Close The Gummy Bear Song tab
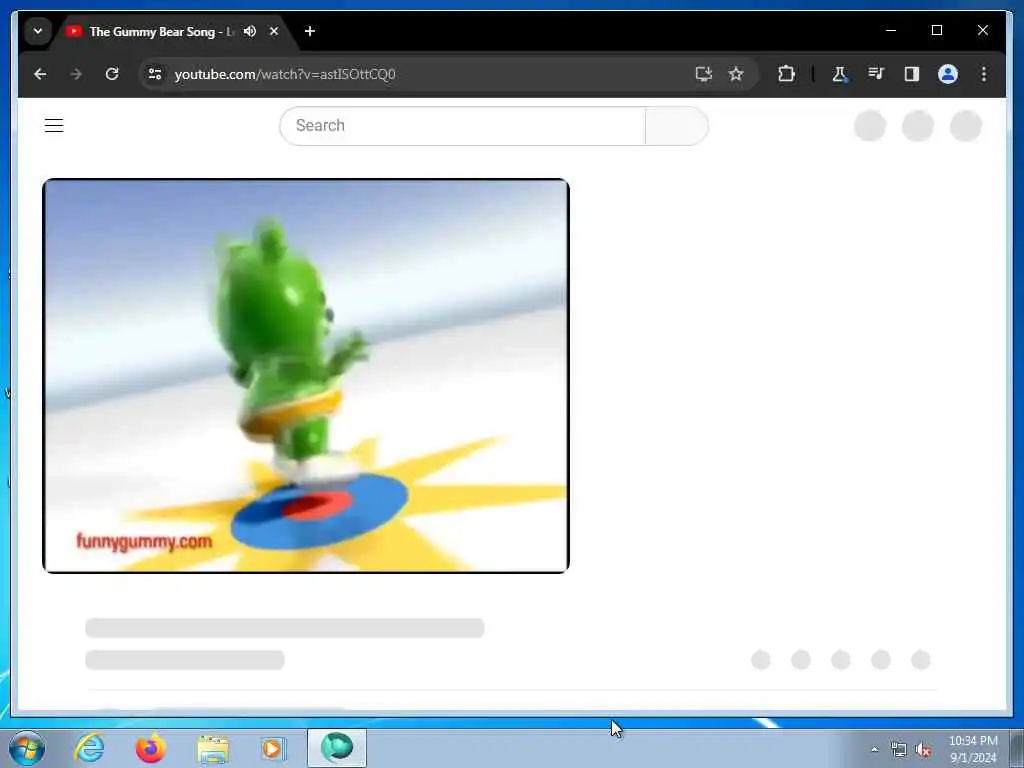1024x768 pixels. [x=274, y=31]
